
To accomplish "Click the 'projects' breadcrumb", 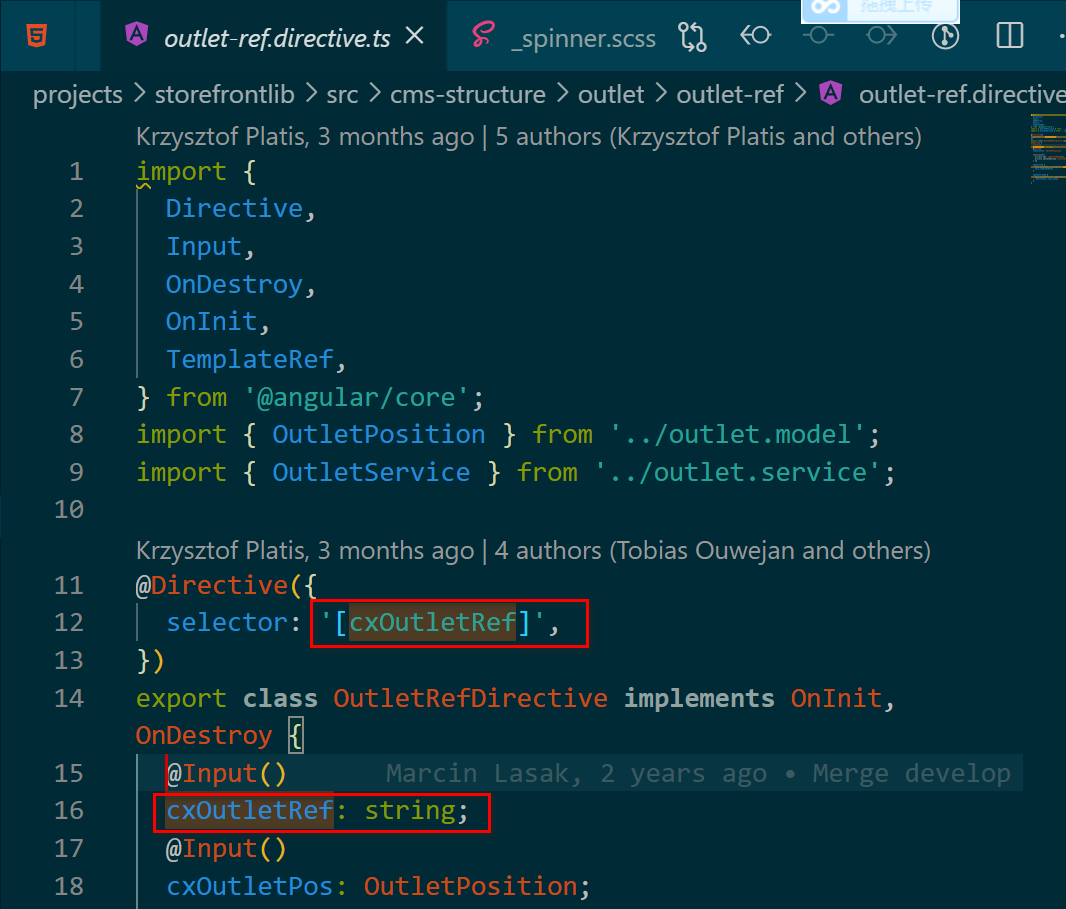I will (78, 95).
